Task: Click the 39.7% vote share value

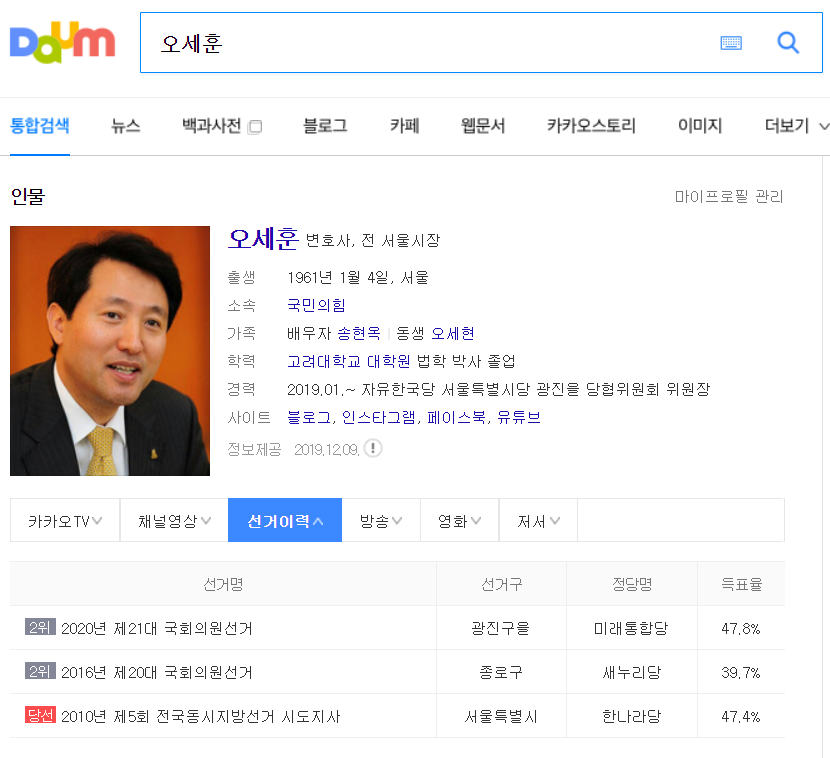Action: pos(741,672)
